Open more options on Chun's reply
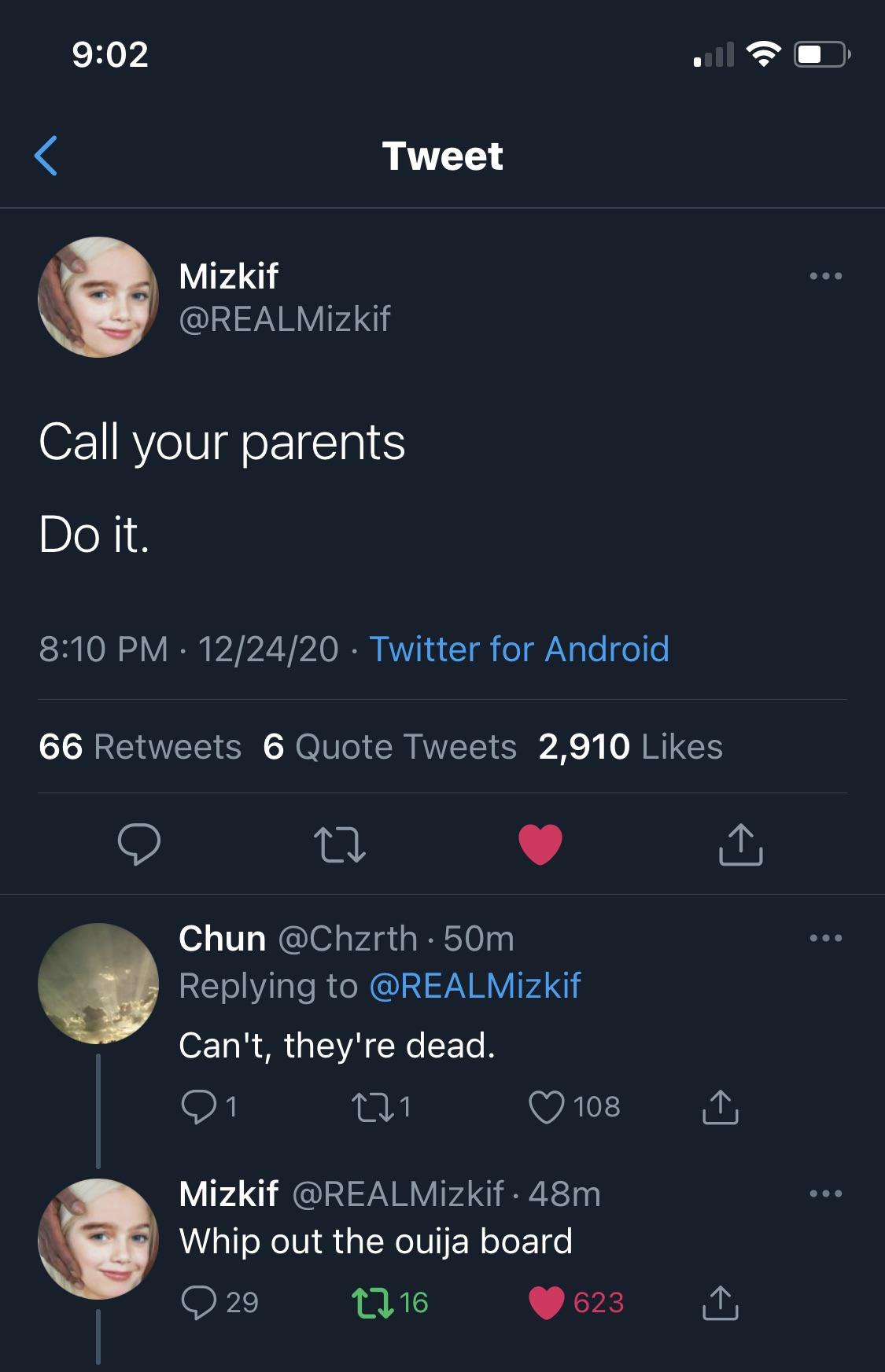 [825, 938]
